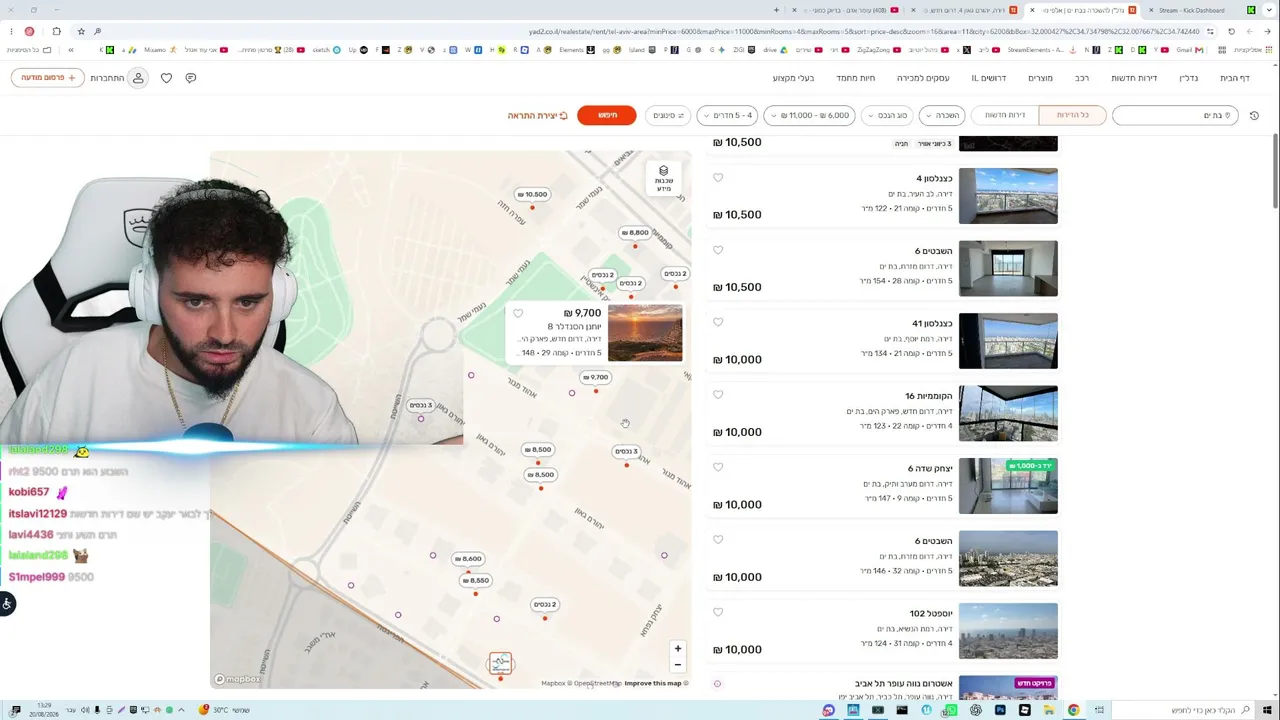Click the התחברות login link
Image resolution: width=1280 pixels, height=720 pixels.
tap(108, 78)
